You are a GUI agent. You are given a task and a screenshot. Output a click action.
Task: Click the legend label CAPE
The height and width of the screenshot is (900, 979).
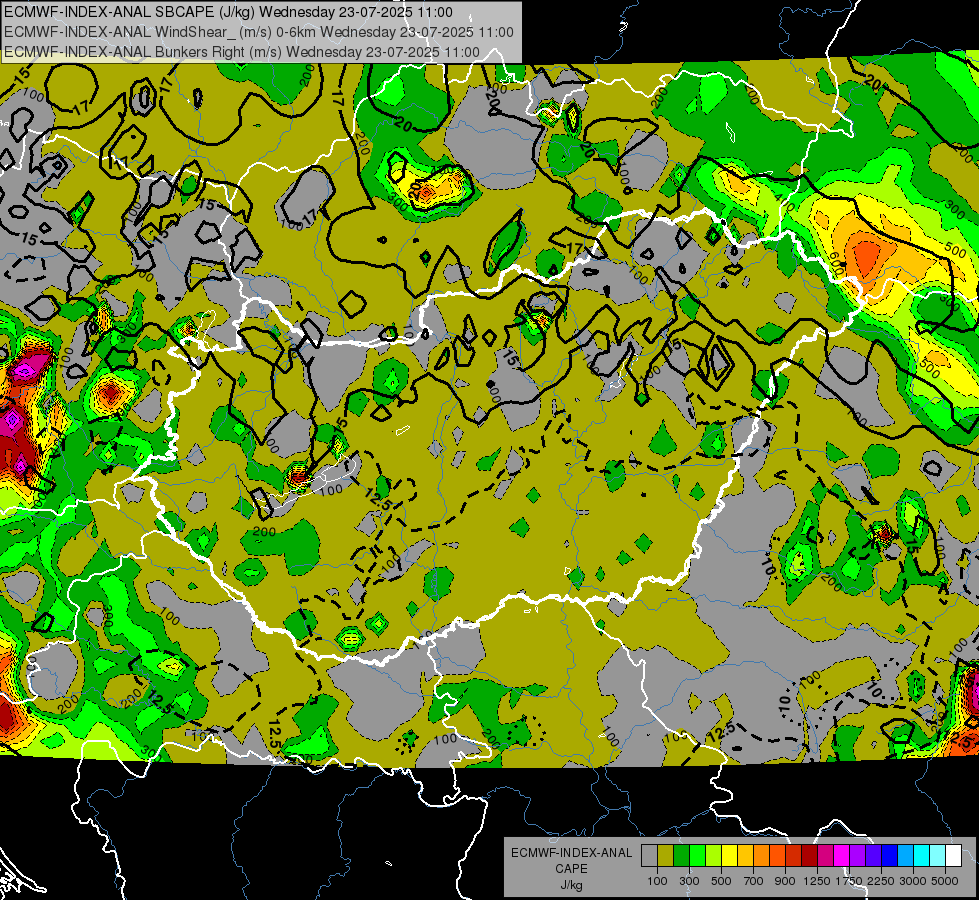pos(571,868)
